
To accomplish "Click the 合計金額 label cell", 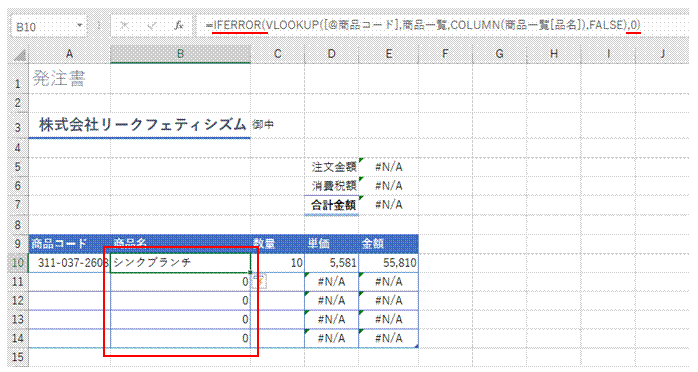I will (331, 205).
